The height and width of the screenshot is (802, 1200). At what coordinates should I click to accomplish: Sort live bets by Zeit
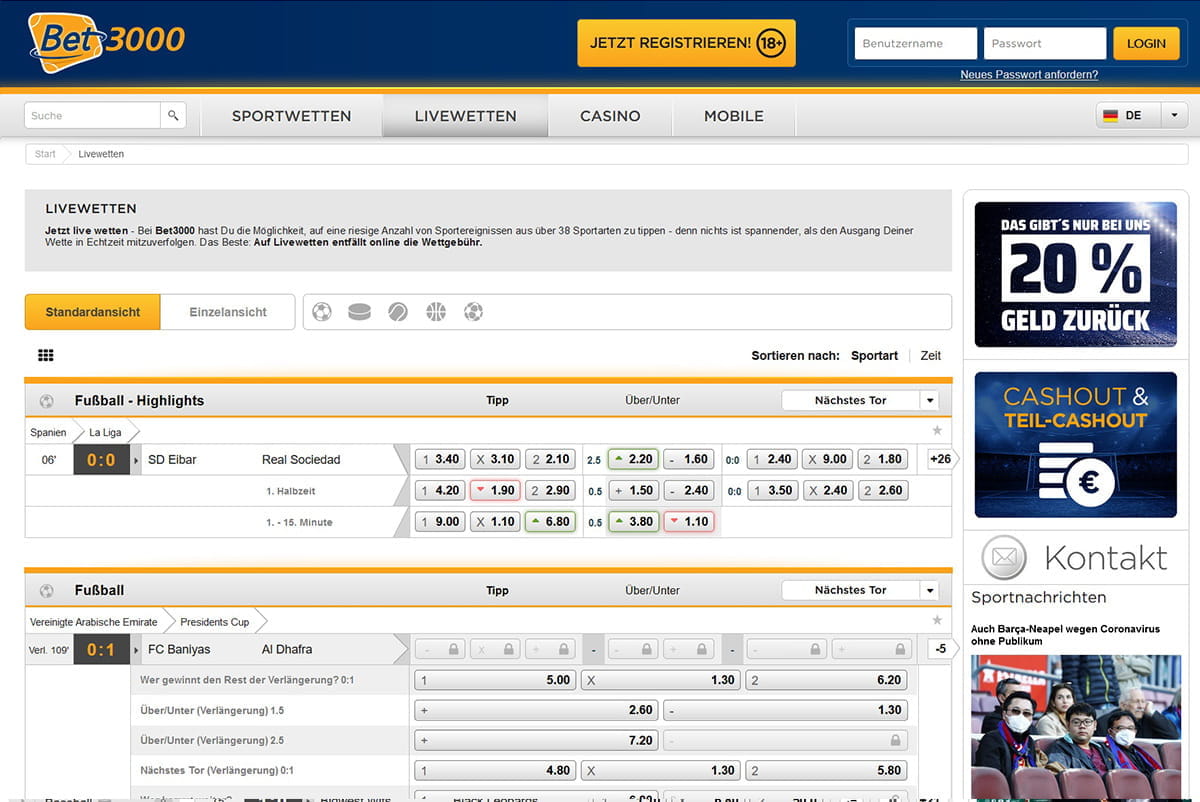[x=931, y=356]
